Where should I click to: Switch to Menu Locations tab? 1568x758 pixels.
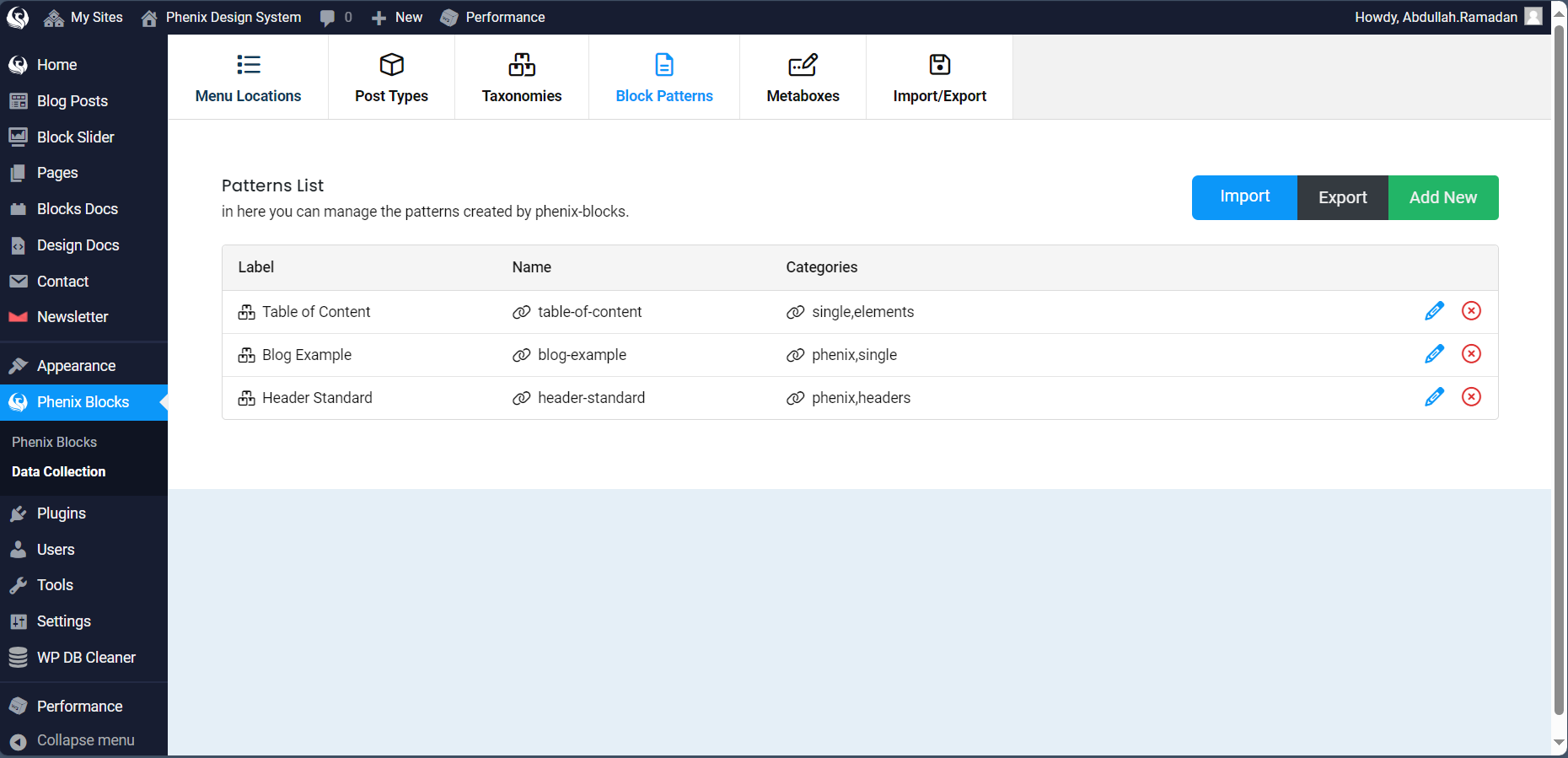(x=248, y=78)
